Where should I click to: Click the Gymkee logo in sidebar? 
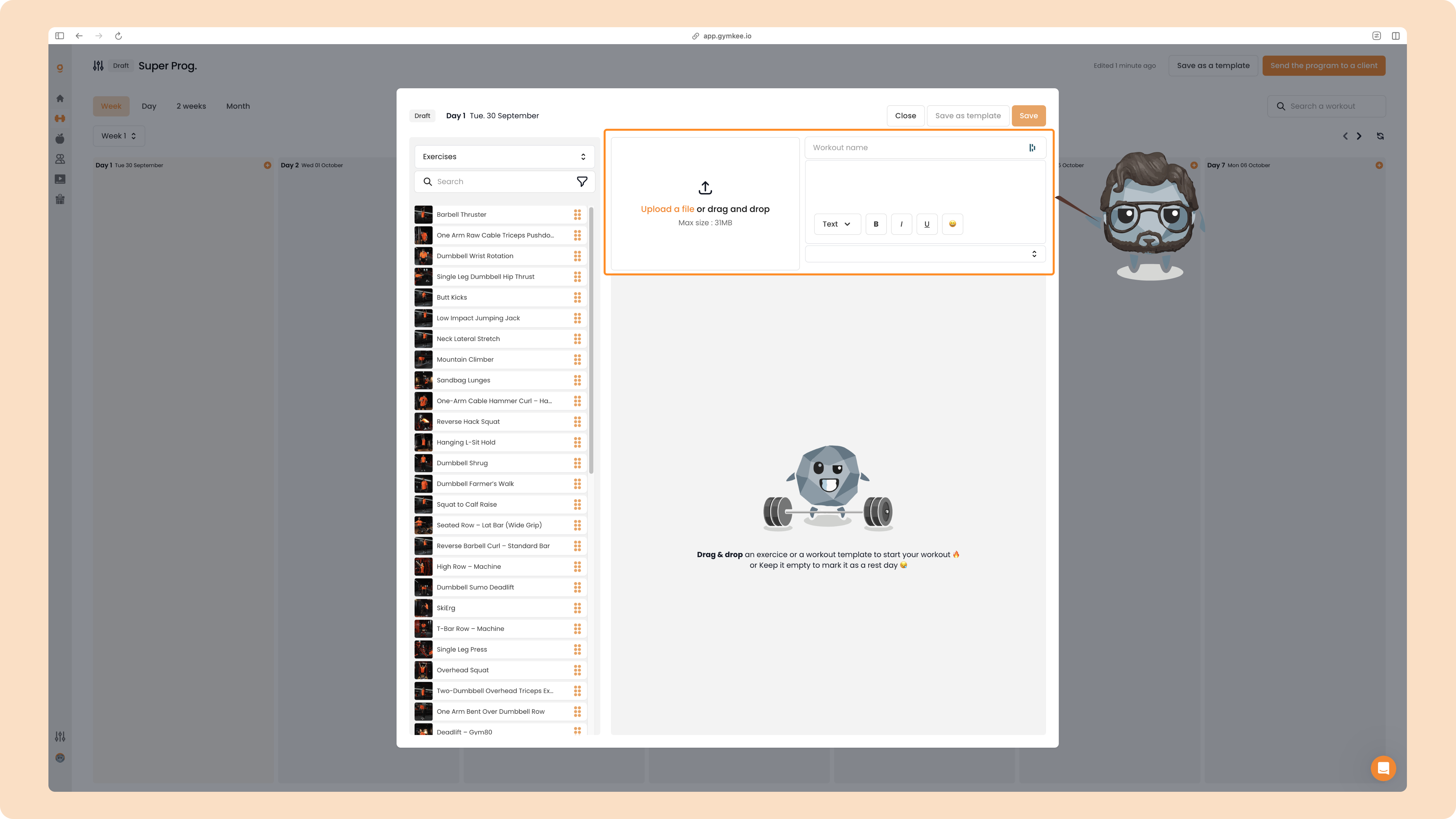click(x=60, y=68)
